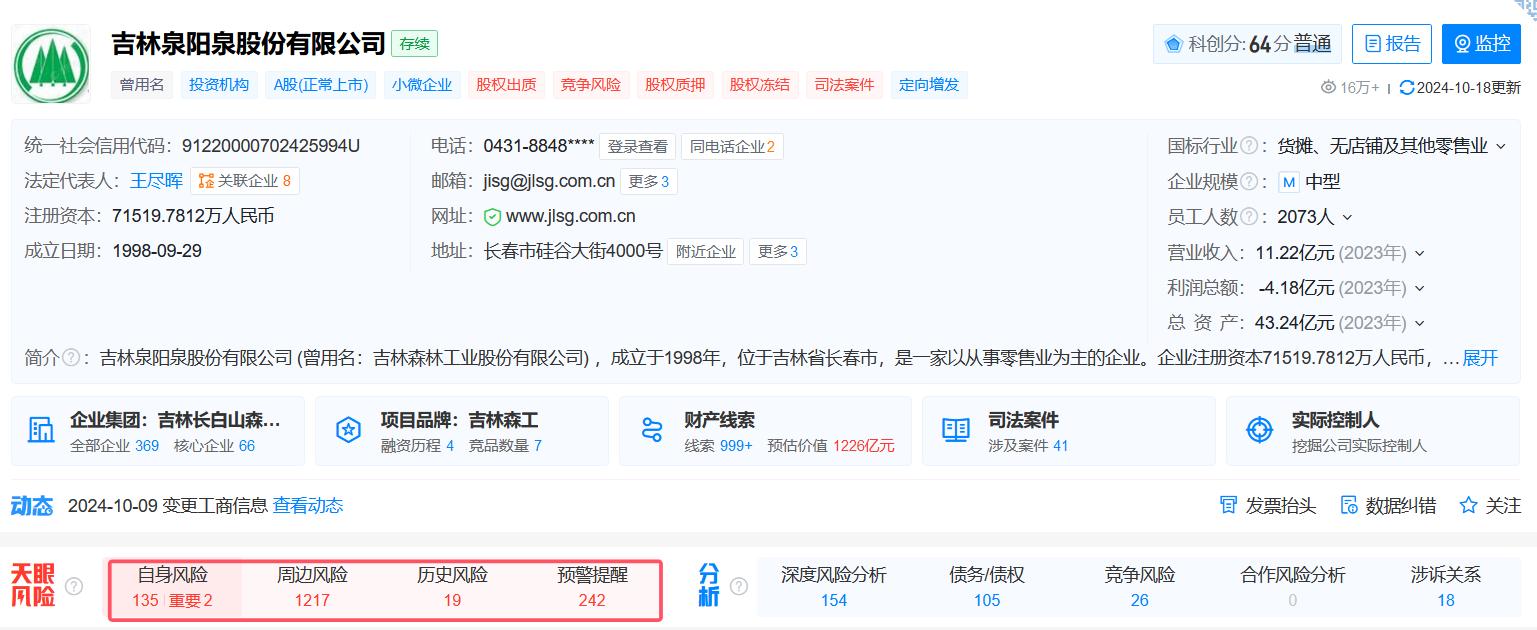Image resolution: width=1537 pixels, height=630 pixels.
Task: Click the help icon beside 分析
Action: (739, 586)
